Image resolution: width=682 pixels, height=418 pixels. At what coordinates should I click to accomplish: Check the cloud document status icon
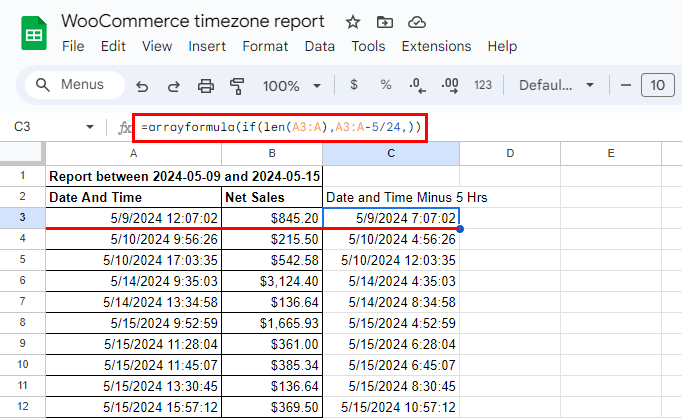click(418, 22)
